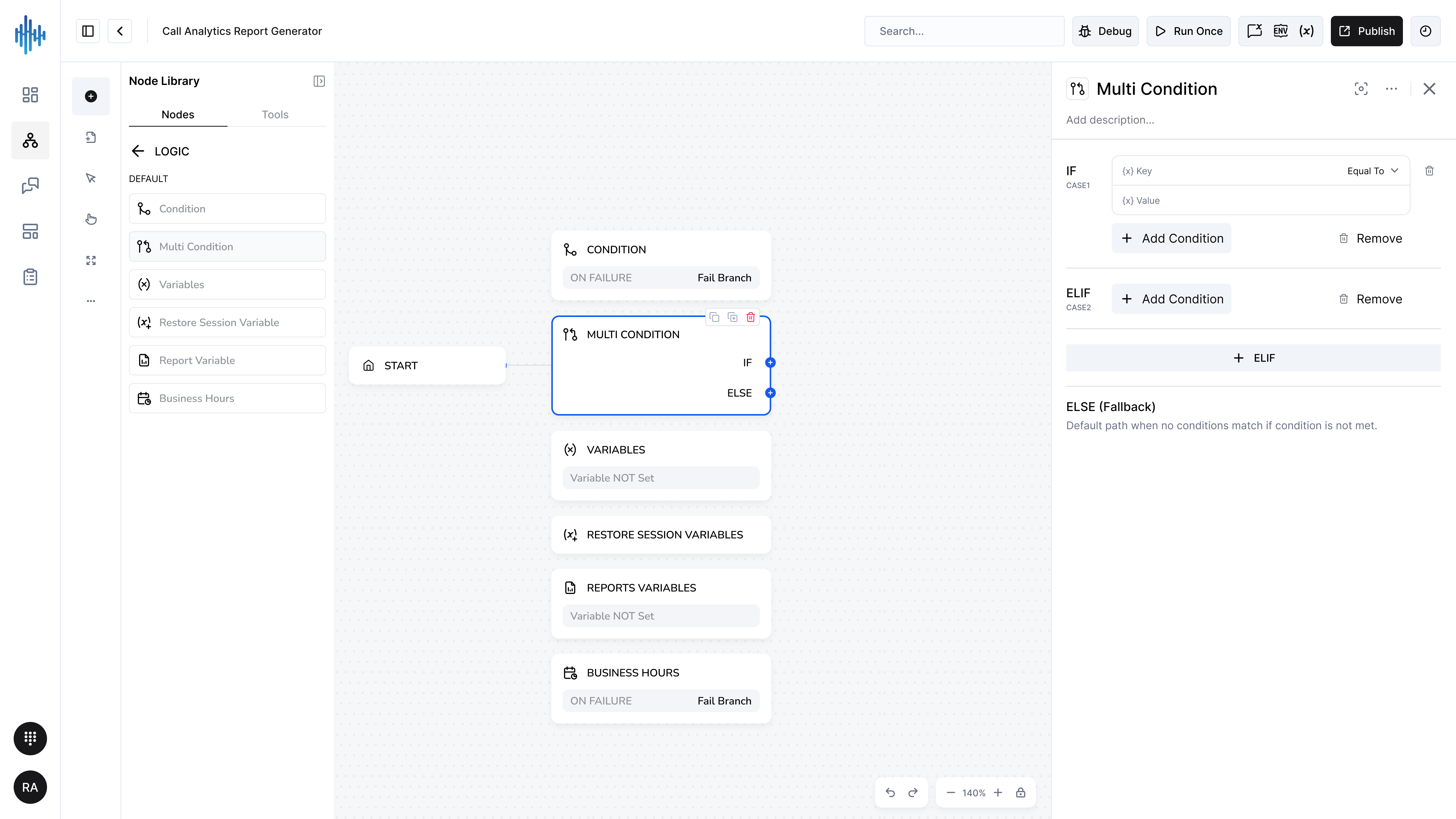Open the chat preview icon in header
The height and width of the screenshot is (819, 1456).
click(x=1255, y=31)
